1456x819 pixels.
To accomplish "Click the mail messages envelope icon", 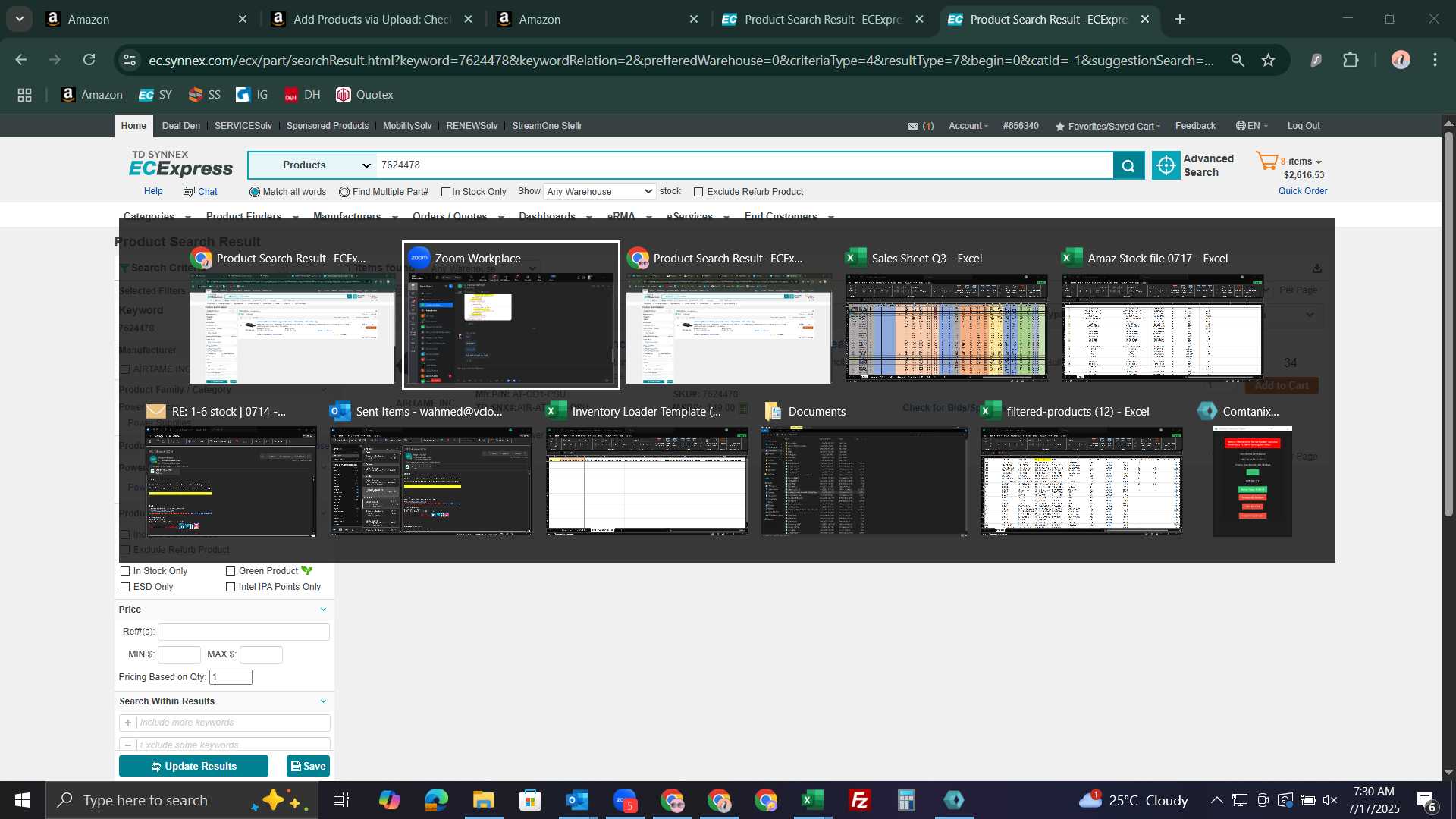I will click(913, 126).
